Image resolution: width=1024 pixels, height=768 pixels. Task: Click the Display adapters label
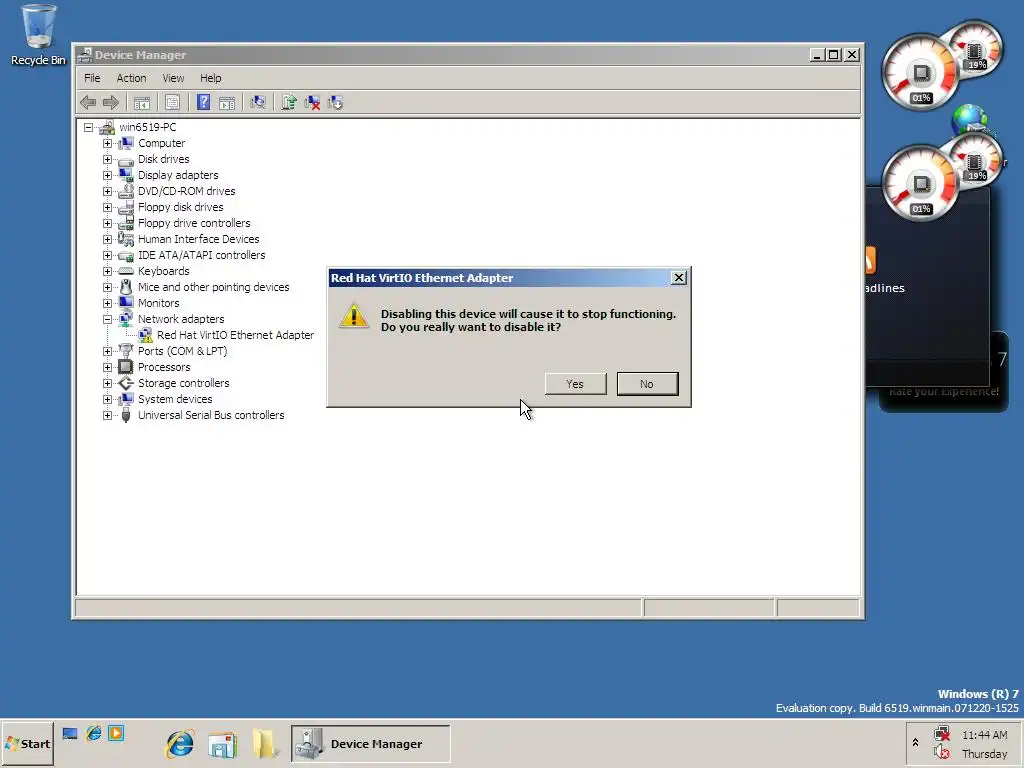click(x=178, y=175)
